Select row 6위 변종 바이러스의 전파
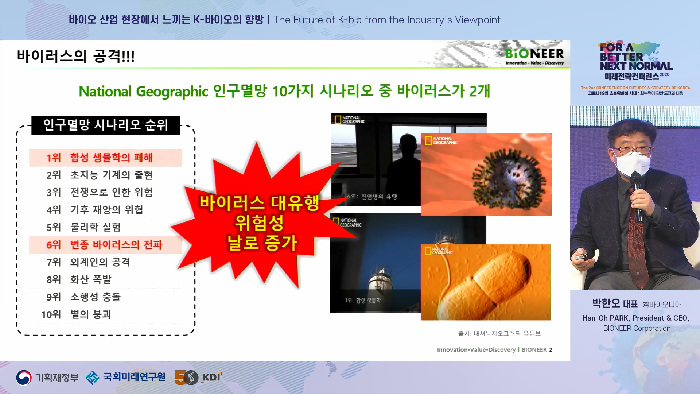The height and width of the screenshot is (394, 700). 105,245
